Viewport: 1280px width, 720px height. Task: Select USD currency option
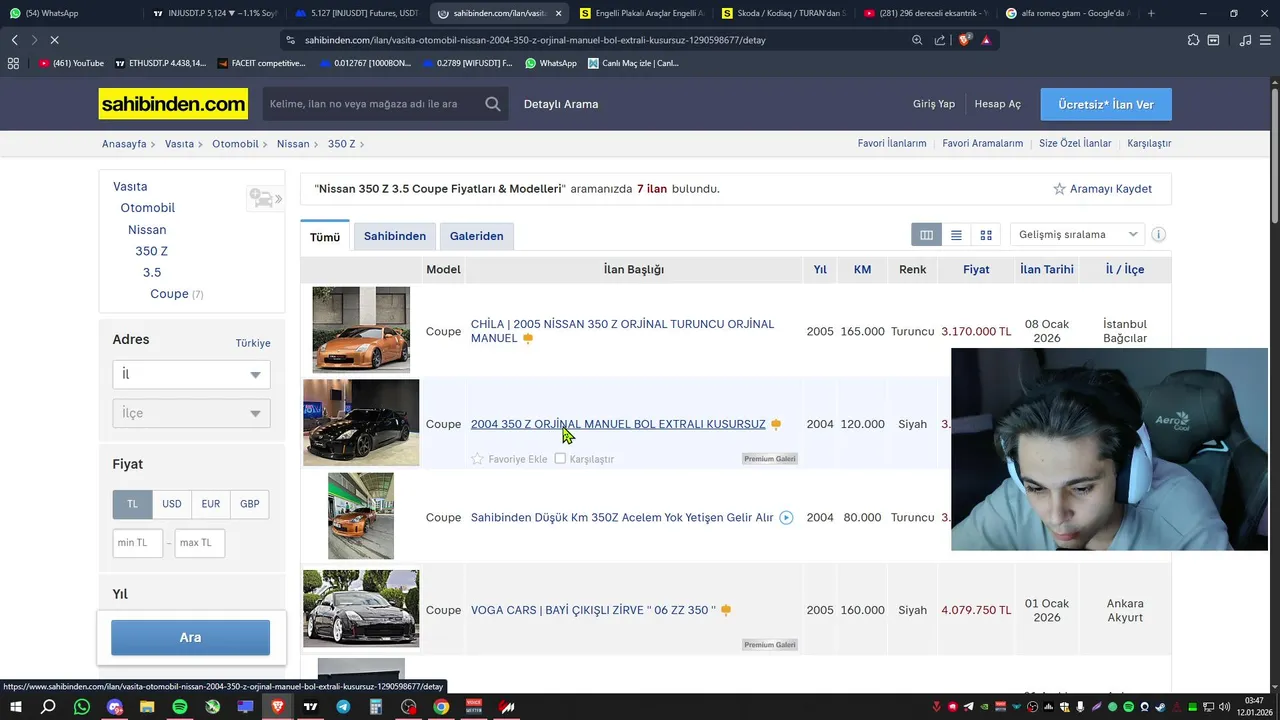coord(172,504)
